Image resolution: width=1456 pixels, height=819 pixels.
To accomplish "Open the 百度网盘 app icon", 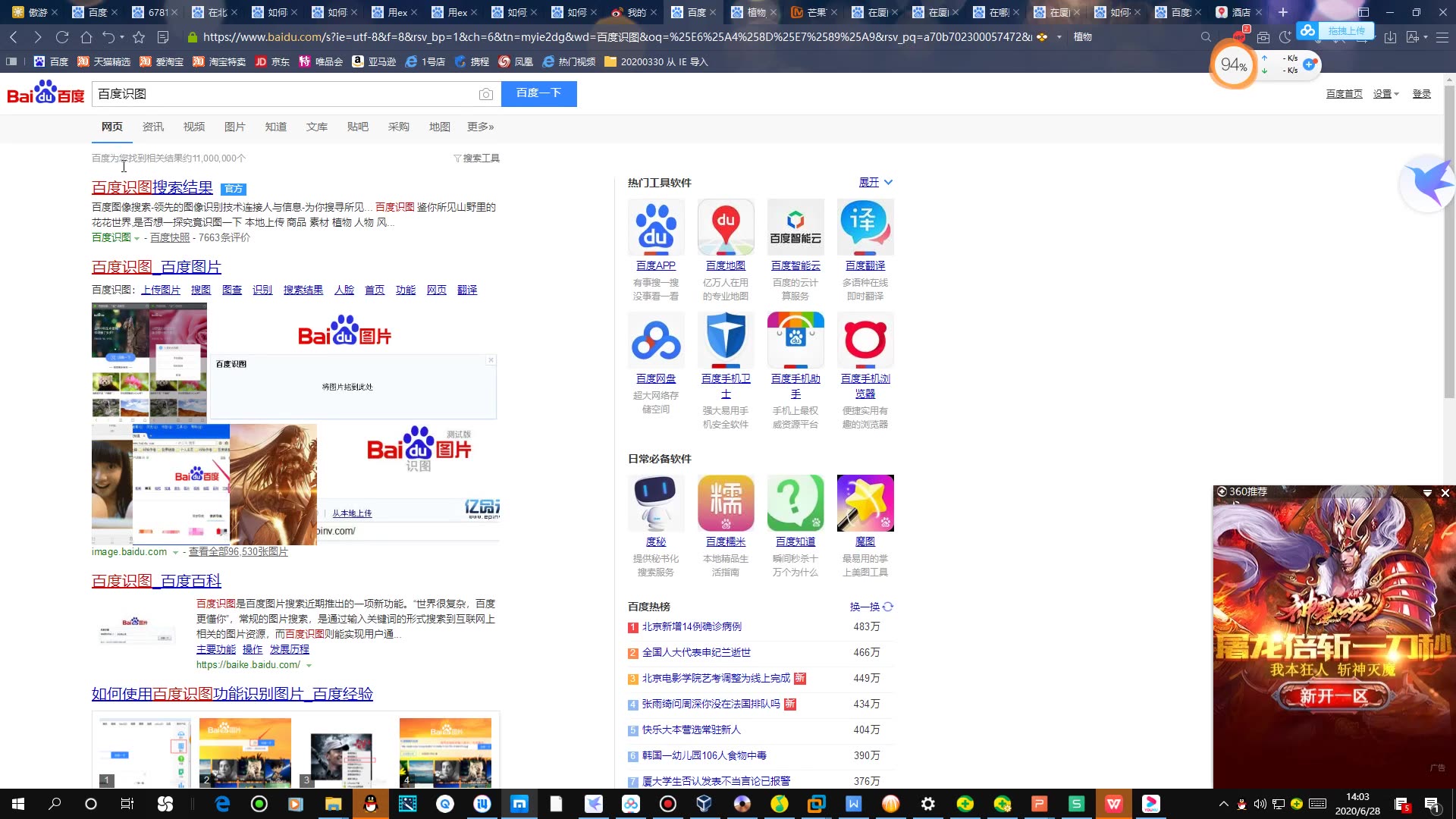I will point(656,340).
